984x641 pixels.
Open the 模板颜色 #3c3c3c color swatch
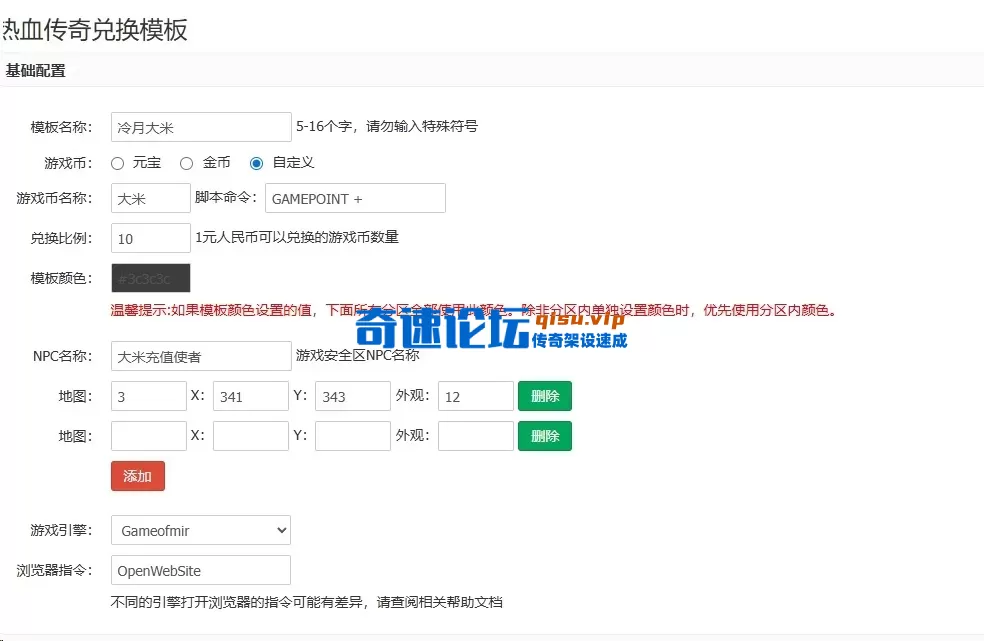151,278
